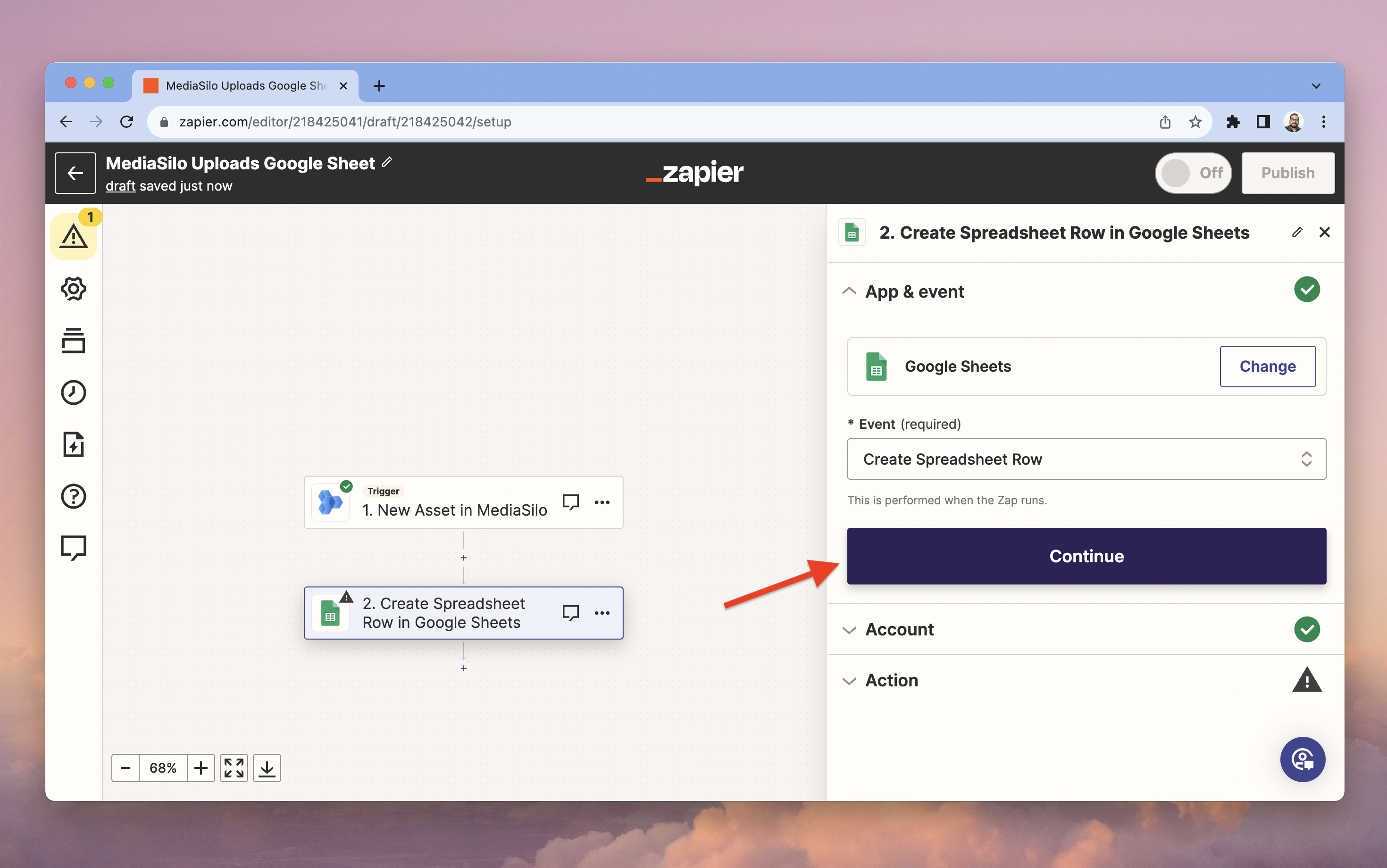
Task: Go back using the Zapier editor arrow
Action: [75, 173]
